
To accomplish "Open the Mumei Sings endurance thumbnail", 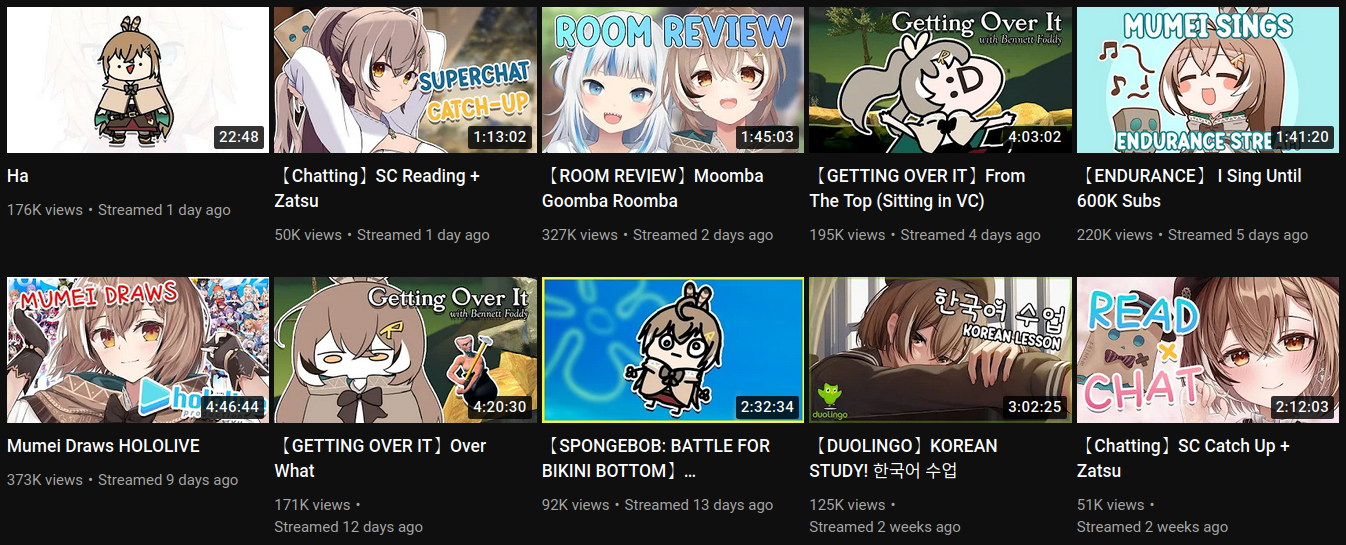I will (1208, 80).
